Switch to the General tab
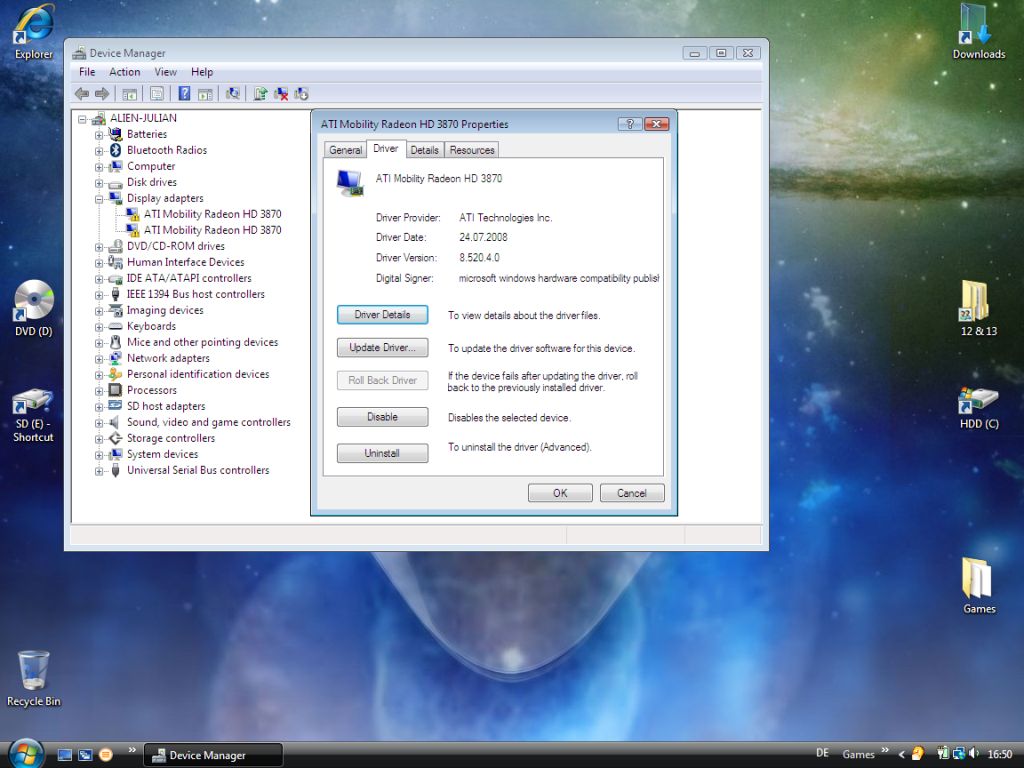 [345, 150]
